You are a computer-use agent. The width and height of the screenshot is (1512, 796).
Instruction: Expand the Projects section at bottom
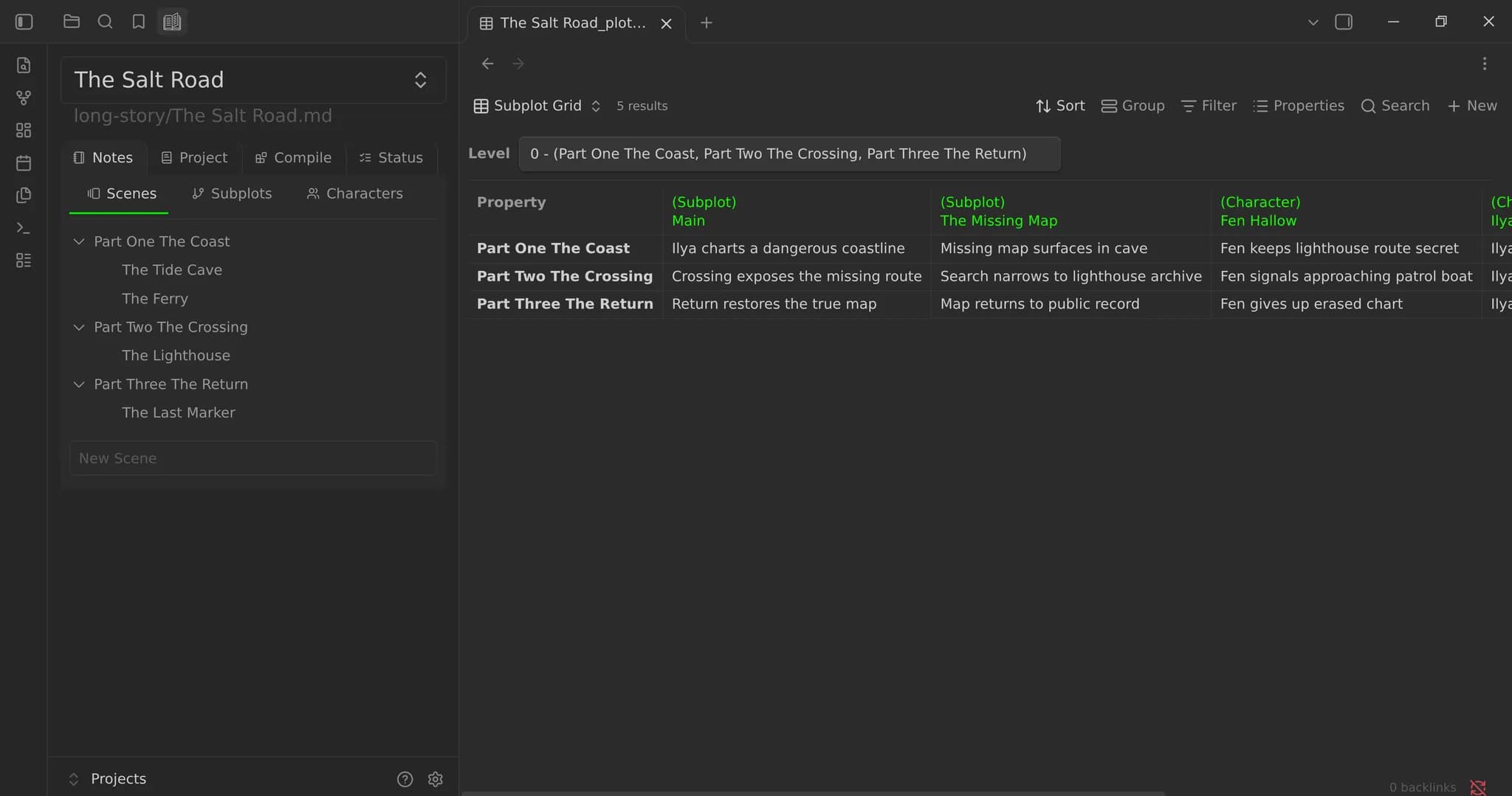pyautogui.click(x=107, y=779)
